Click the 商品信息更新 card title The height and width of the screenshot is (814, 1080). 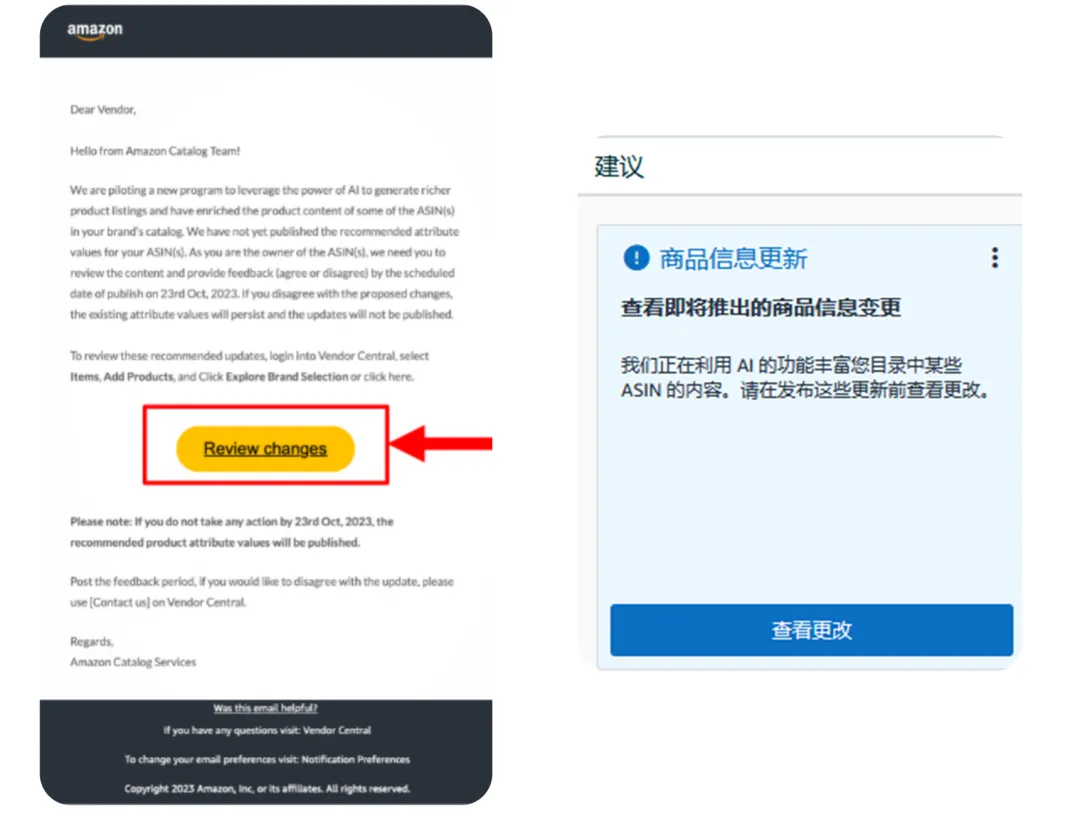(x=733, y=259)
